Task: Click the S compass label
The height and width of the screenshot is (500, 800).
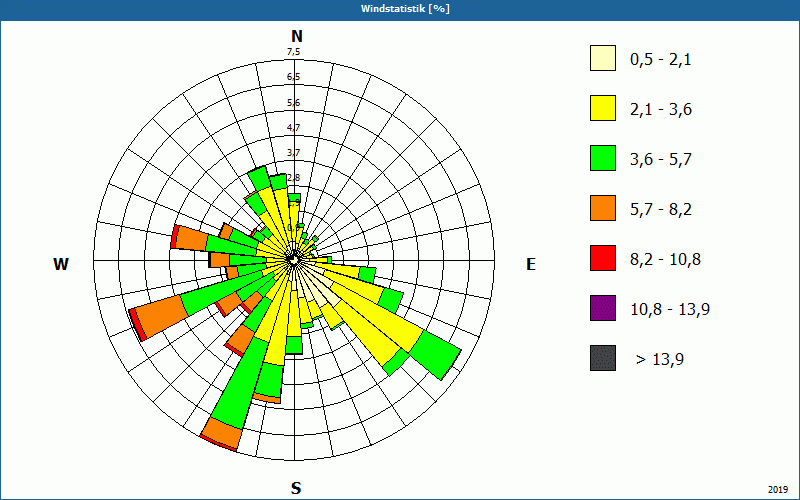Action: [x=296, y=488]
